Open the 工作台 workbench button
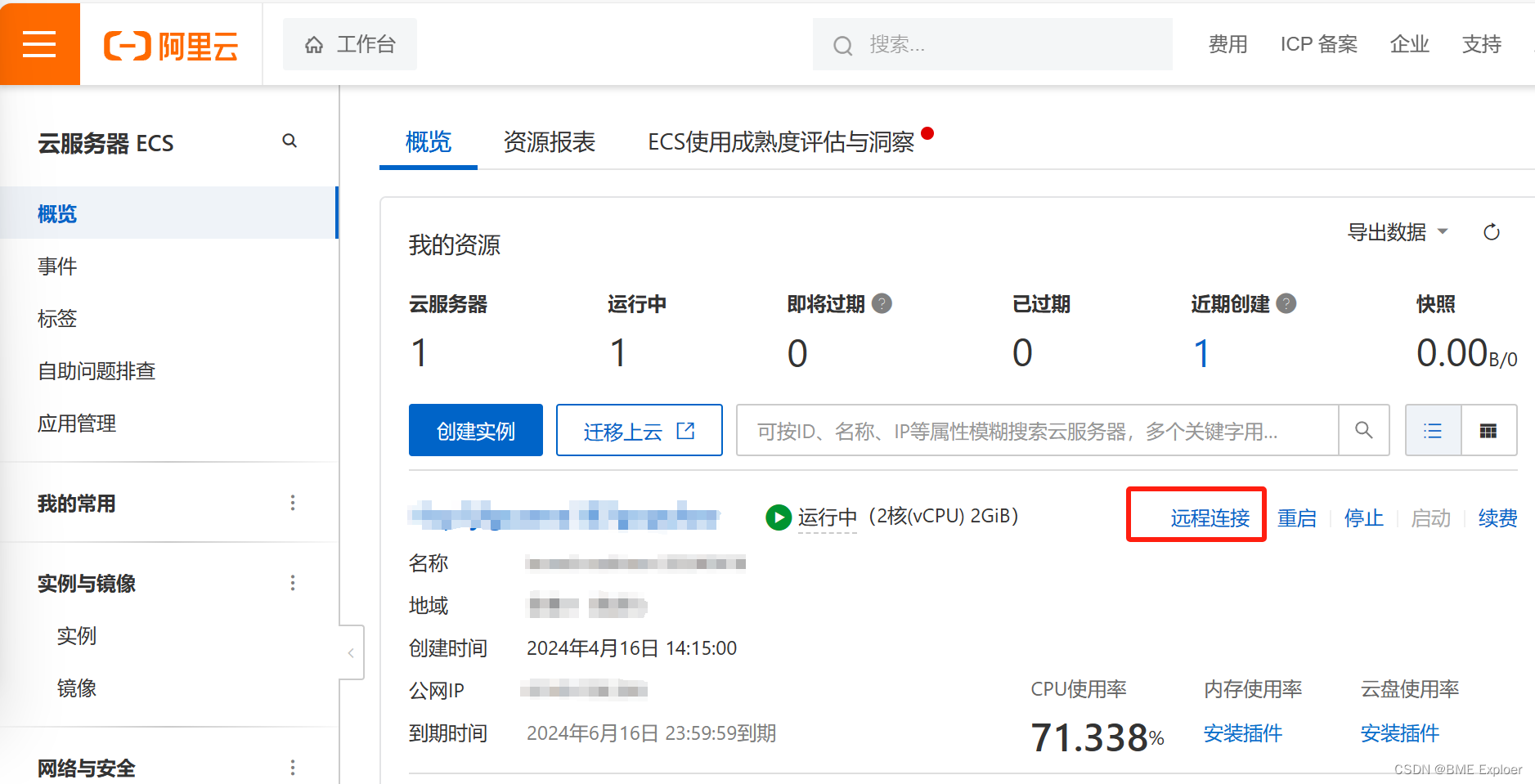This screenshot has width=1535, height=784. 350,44
